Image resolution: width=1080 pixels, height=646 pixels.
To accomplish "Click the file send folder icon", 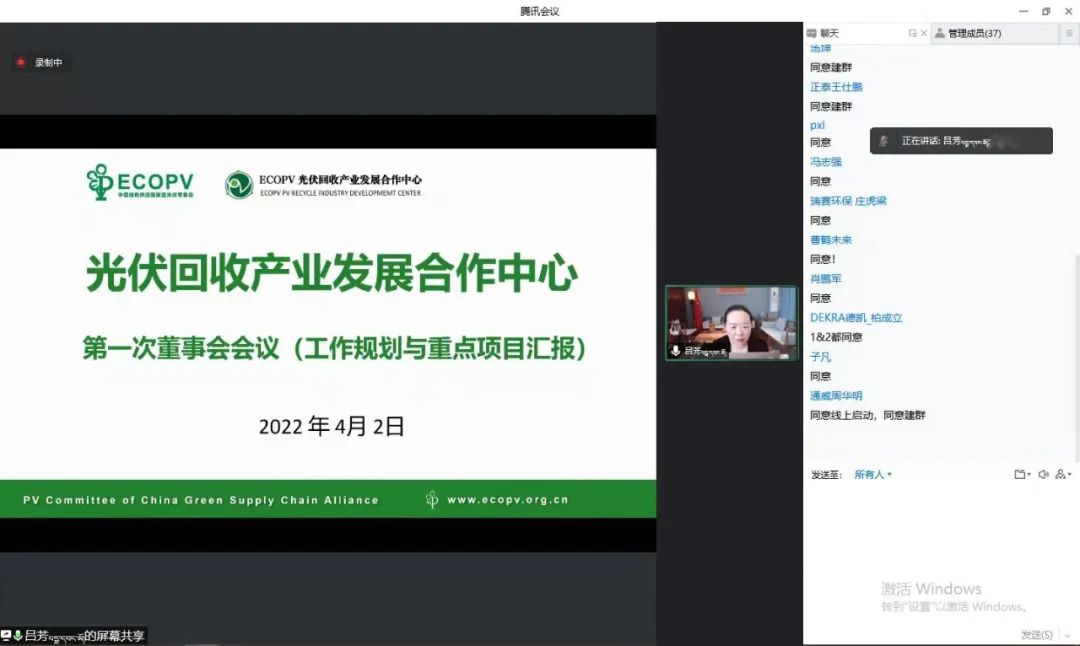I will [1020, 474].
